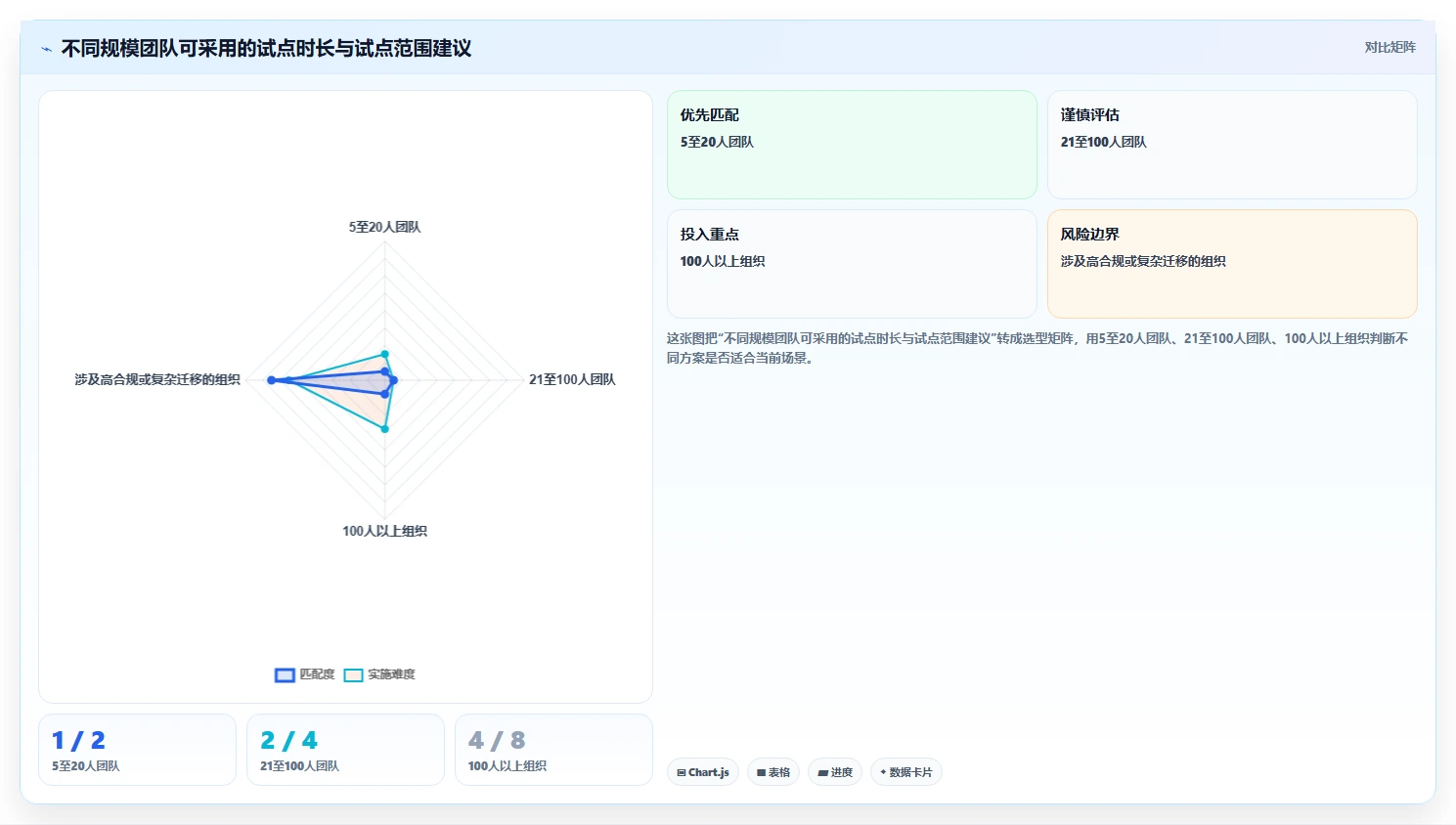Click the radar axis label 100人以上组织
The image size is (1456, 825).
click(384, 531)
